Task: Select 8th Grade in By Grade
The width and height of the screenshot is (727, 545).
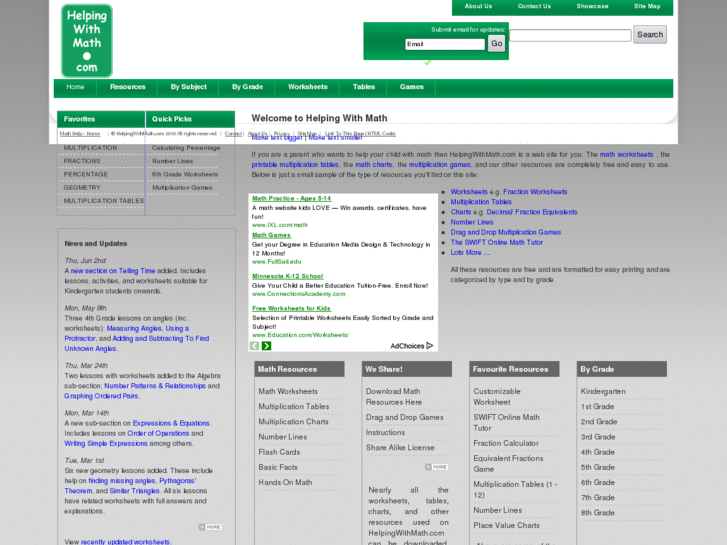Action: pos(598,513)
